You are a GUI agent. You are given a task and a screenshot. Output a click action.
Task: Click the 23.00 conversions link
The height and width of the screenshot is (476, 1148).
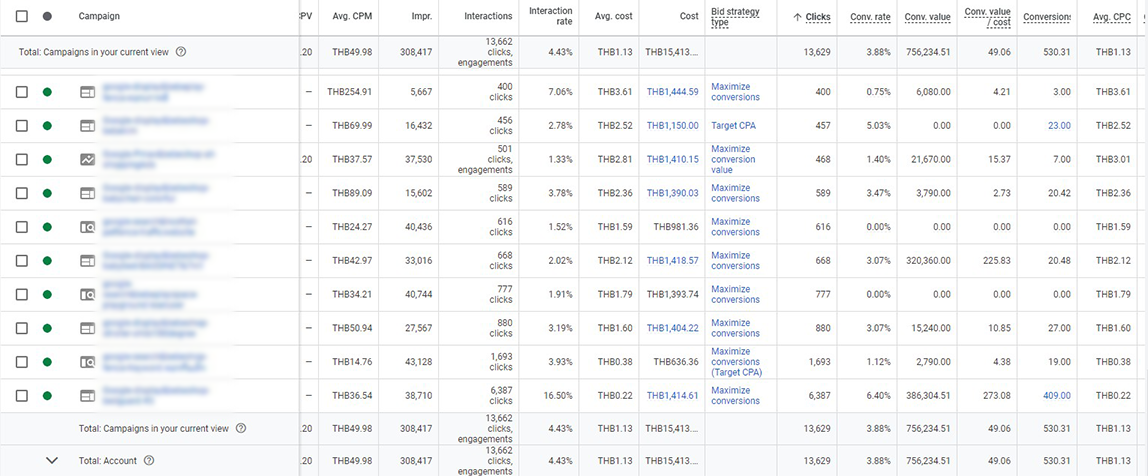tap(1059, 126)
